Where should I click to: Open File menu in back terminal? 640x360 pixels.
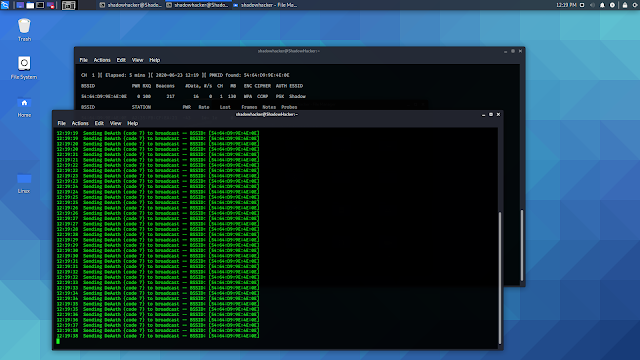pos(84,60)
